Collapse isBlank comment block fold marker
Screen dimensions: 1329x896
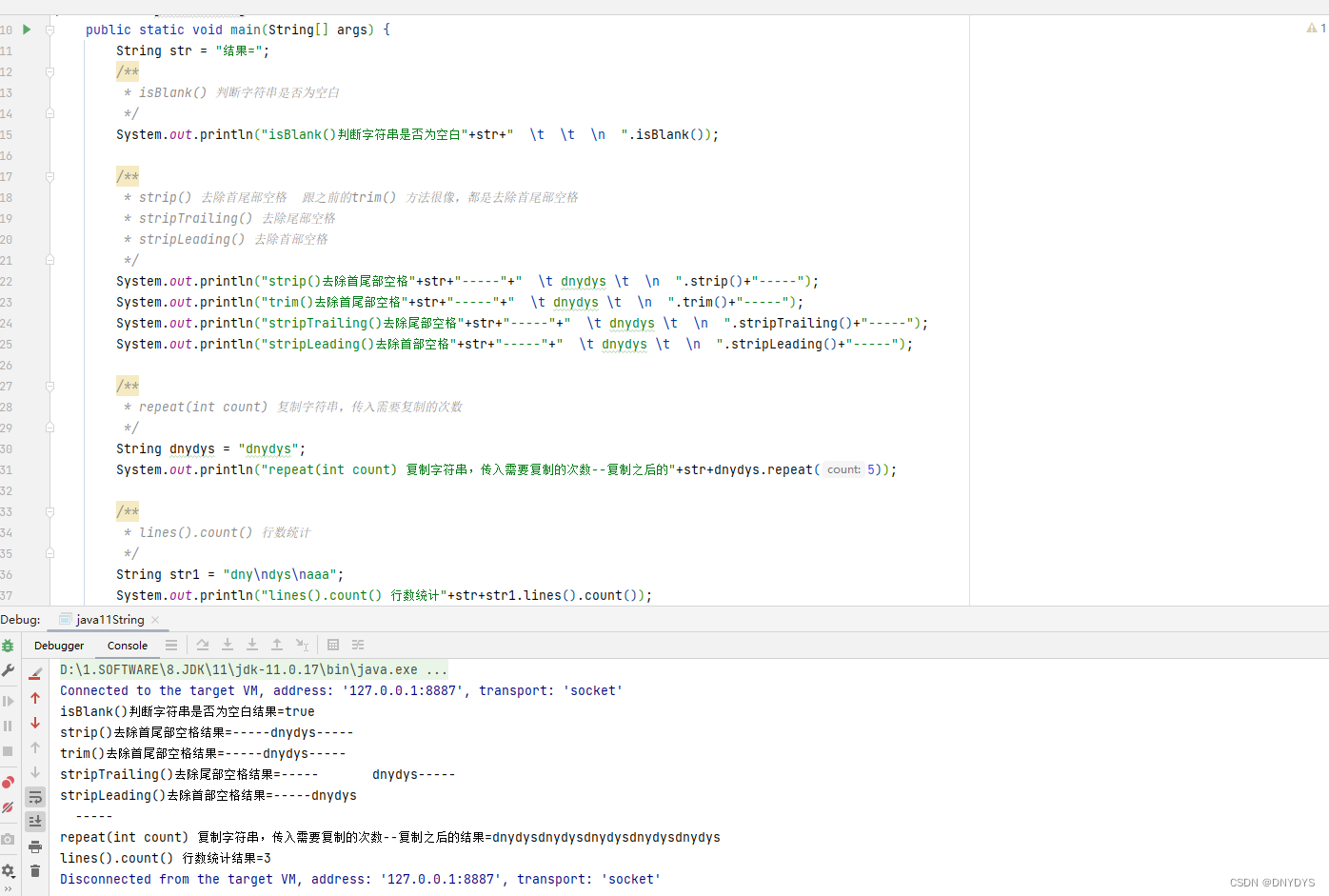coord(50,71)
